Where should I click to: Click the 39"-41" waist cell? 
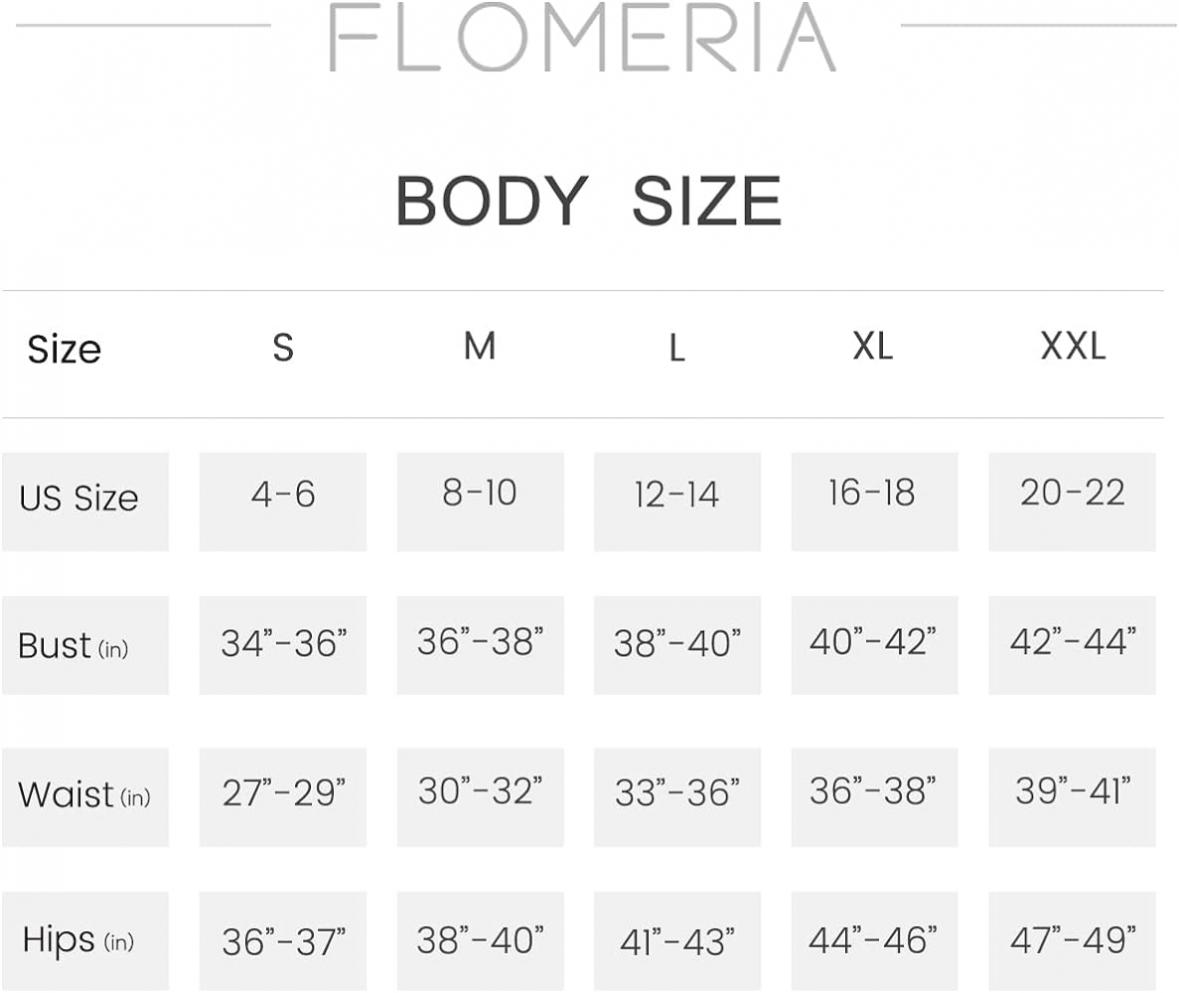pos(1072,797)
